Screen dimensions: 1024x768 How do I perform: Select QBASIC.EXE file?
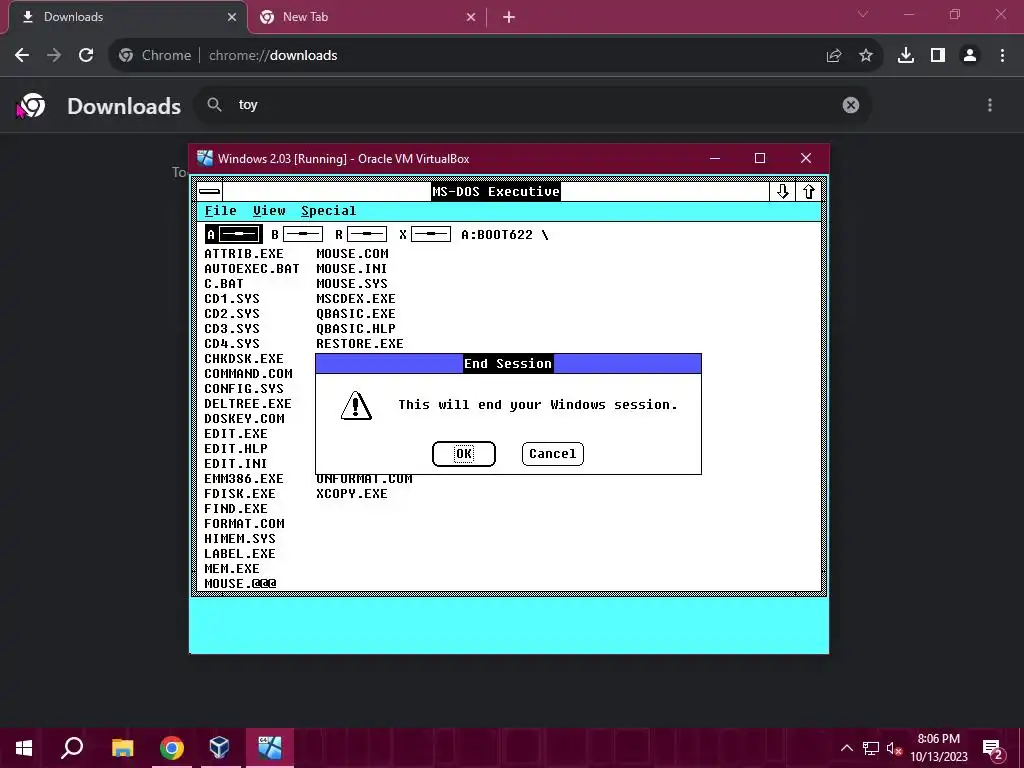click(x=356, y=313)
